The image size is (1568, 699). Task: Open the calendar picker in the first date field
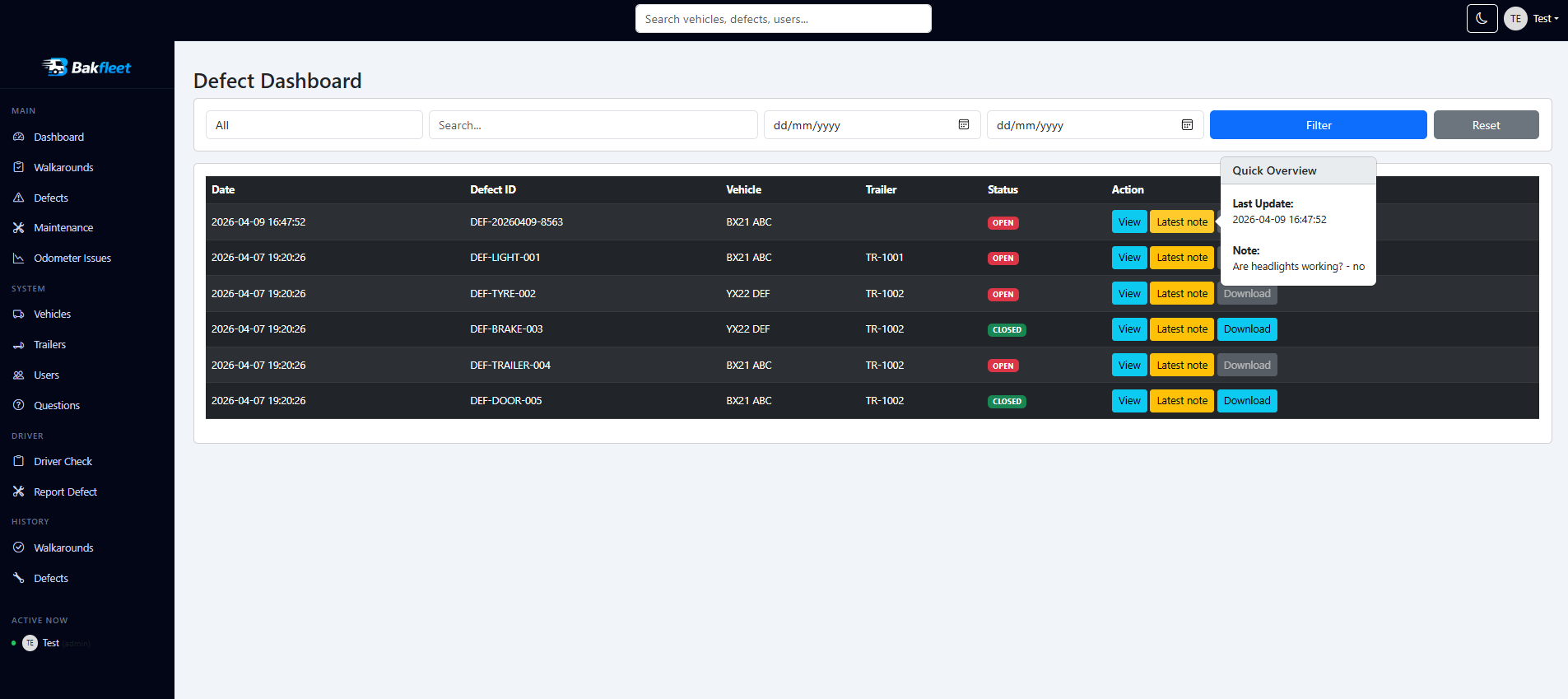[964, 125]
